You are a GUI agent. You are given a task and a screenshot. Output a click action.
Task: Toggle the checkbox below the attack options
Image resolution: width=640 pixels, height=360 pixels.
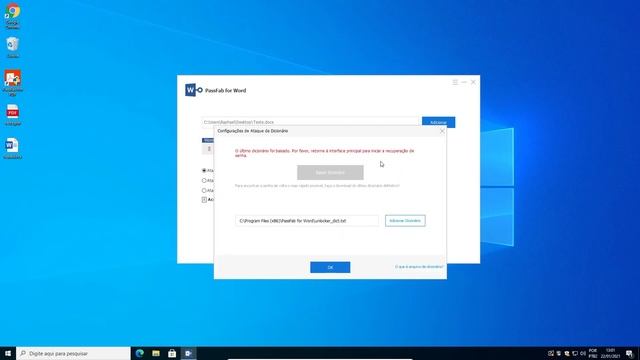click(204, 200)
